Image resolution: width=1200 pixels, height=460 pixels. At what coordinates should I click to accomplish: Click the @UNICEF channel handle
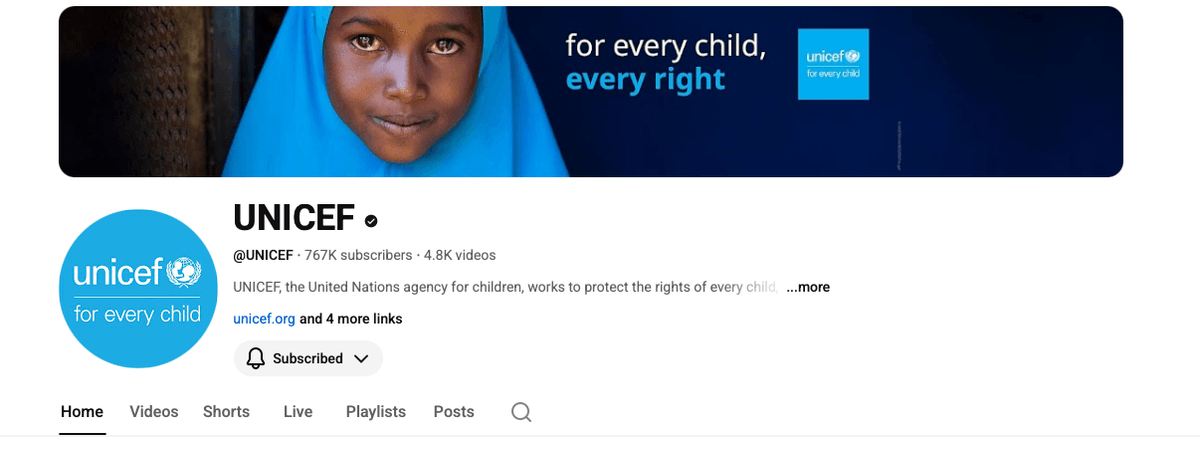pos(263,255)
